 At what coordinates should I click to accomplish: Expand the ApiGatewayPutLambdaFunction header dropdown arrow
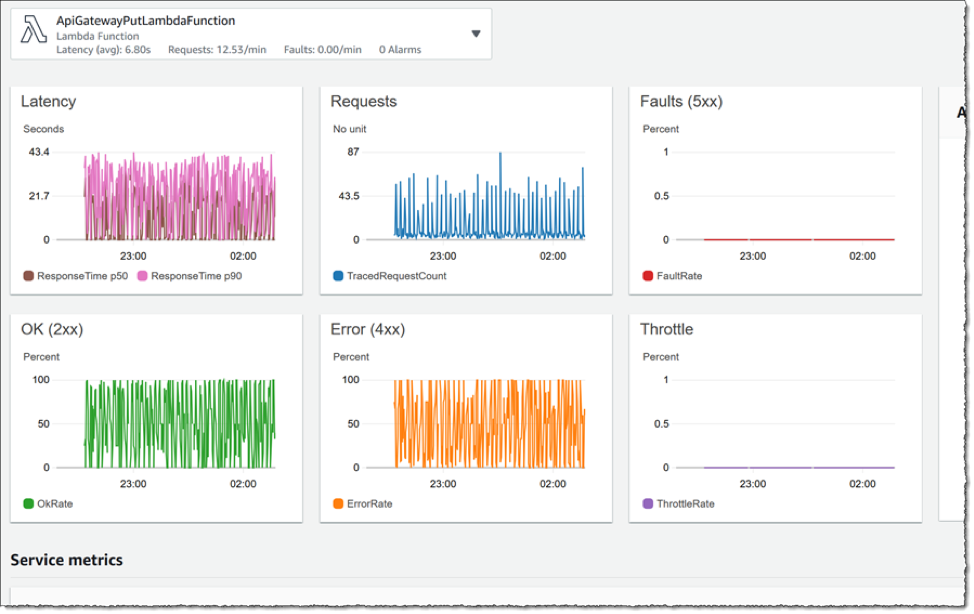(x=476, y=33)
